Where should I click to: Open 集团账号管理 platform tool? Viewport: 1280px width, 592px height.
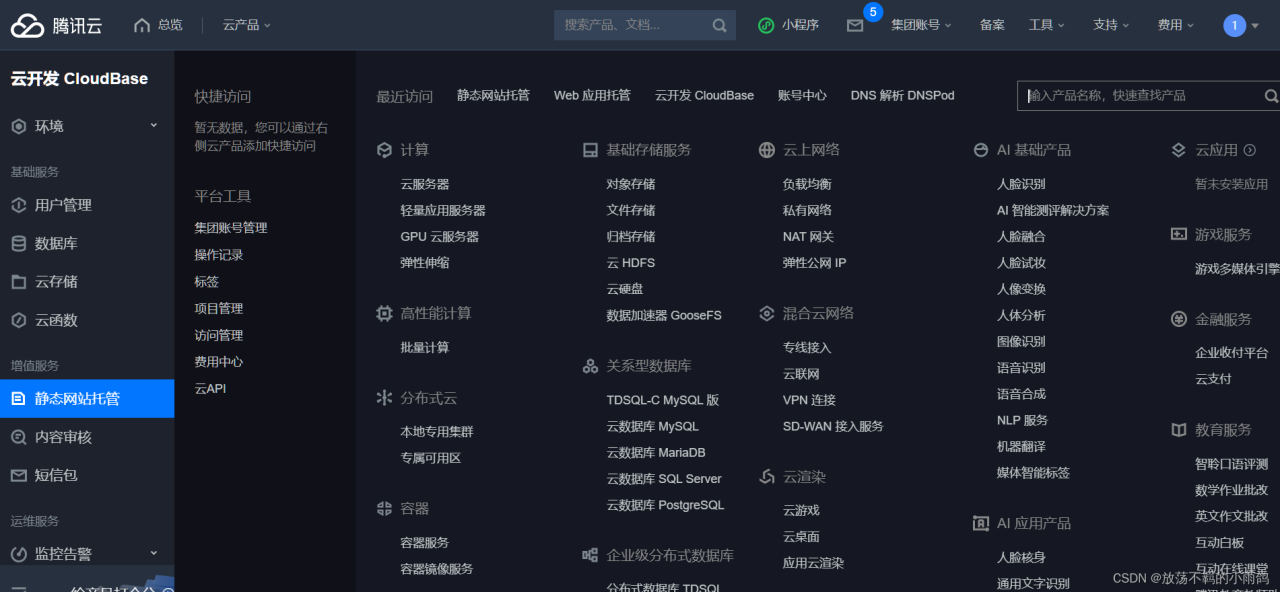231,228
